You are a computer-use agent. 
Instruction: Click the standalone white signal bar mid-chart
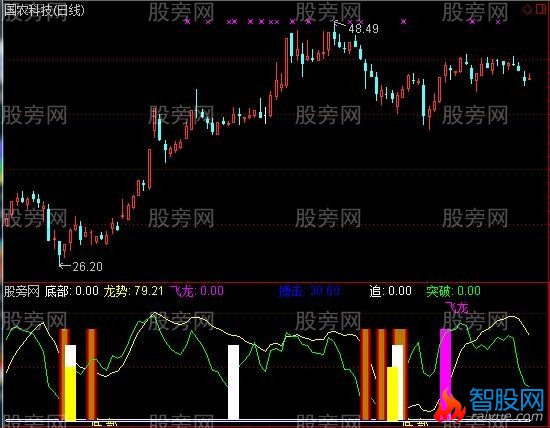pyautogui.click(x=234, y=382)
